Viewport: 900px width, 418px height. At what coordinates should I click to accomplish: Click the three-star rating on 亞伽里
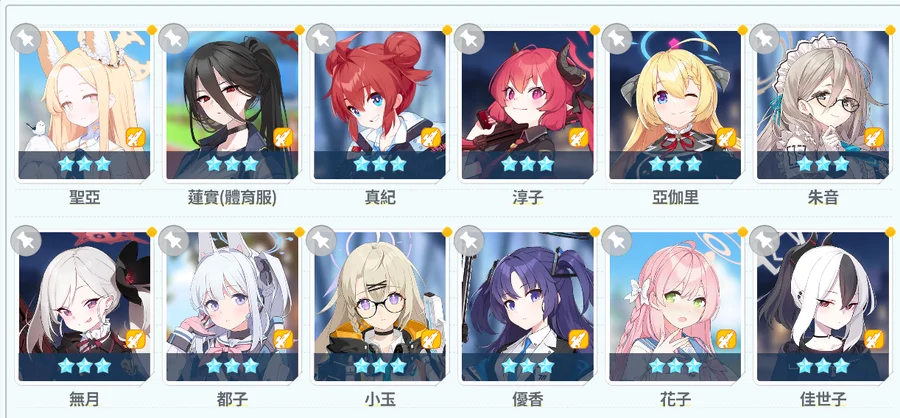(x=675, y=165)
